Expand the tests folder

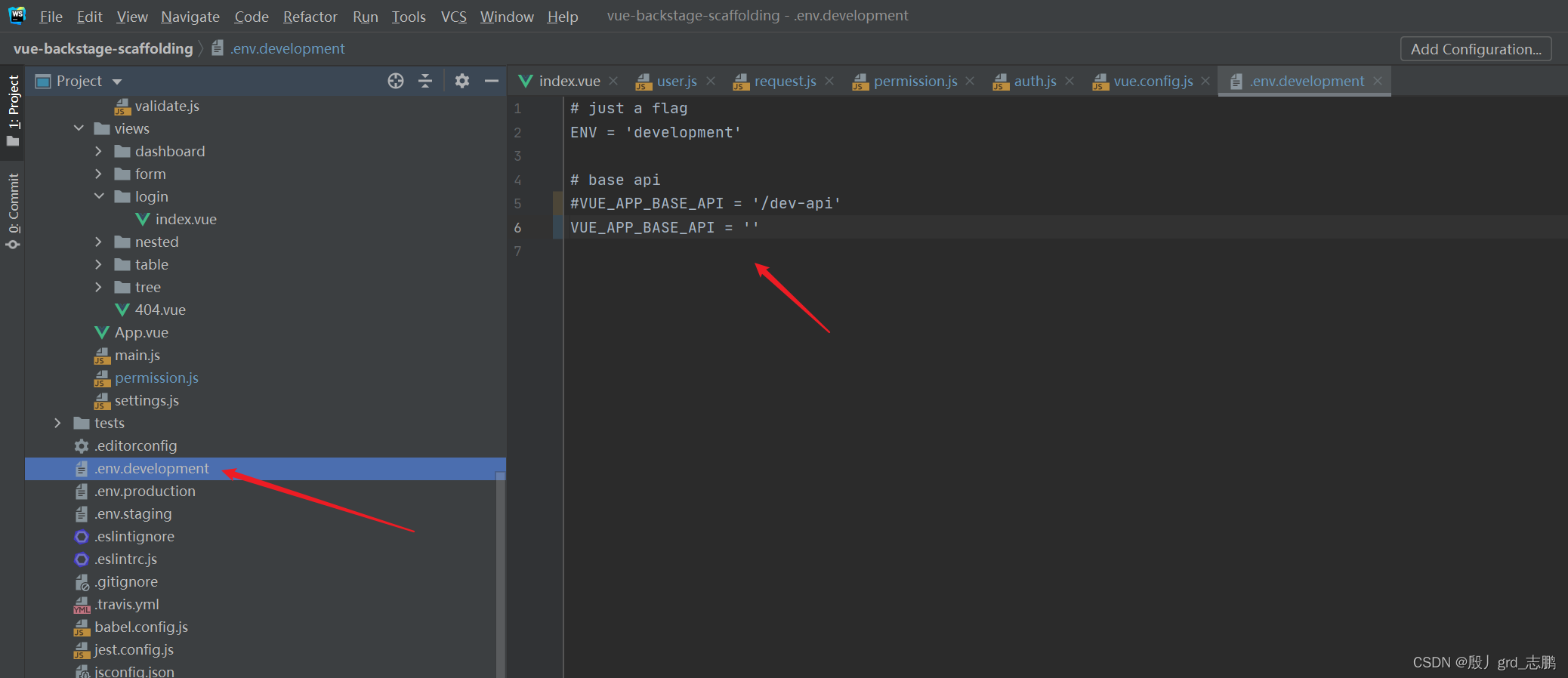point(57,423)
